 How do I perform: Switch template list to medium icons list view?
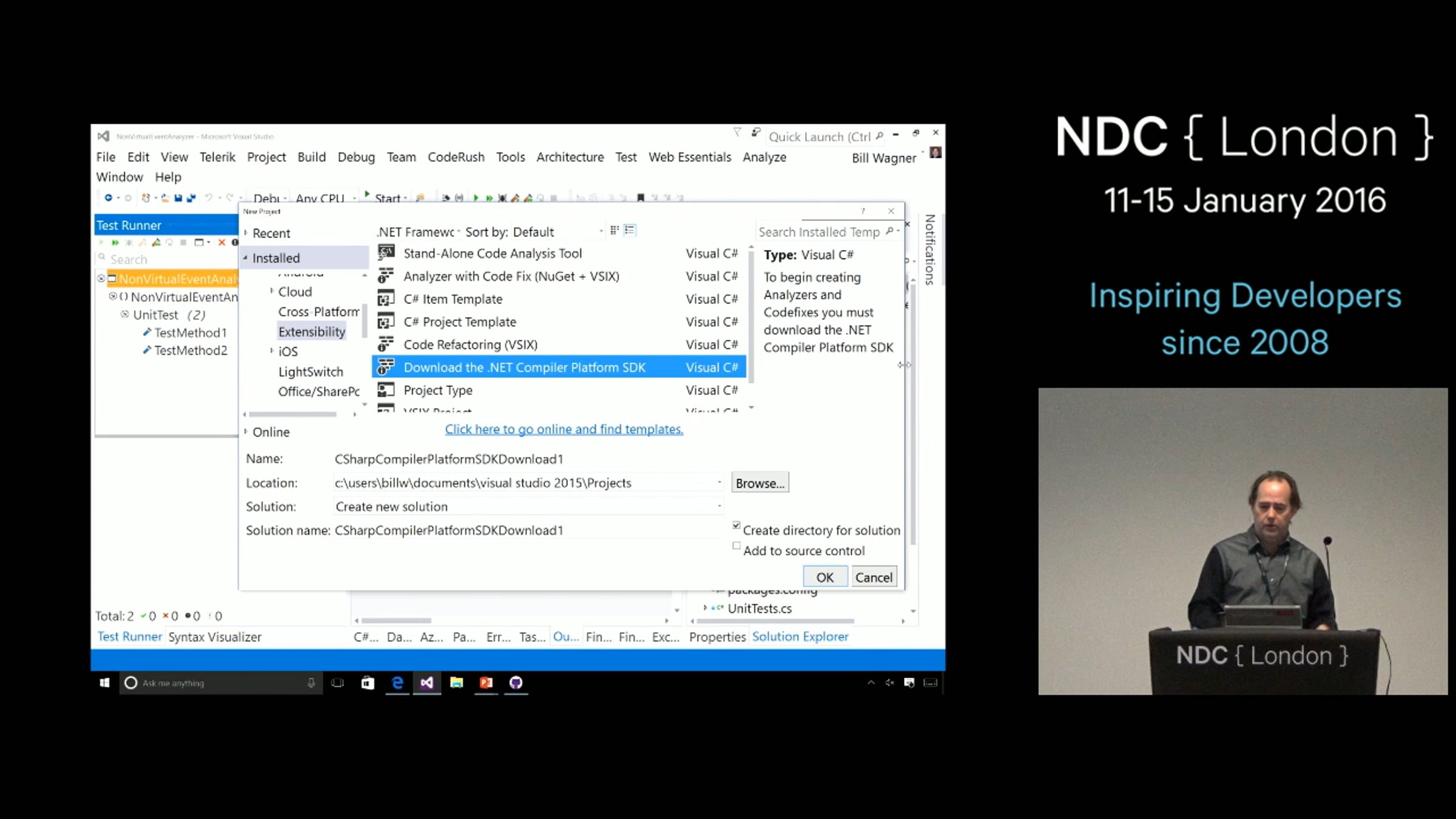click(x=630, y=230)
